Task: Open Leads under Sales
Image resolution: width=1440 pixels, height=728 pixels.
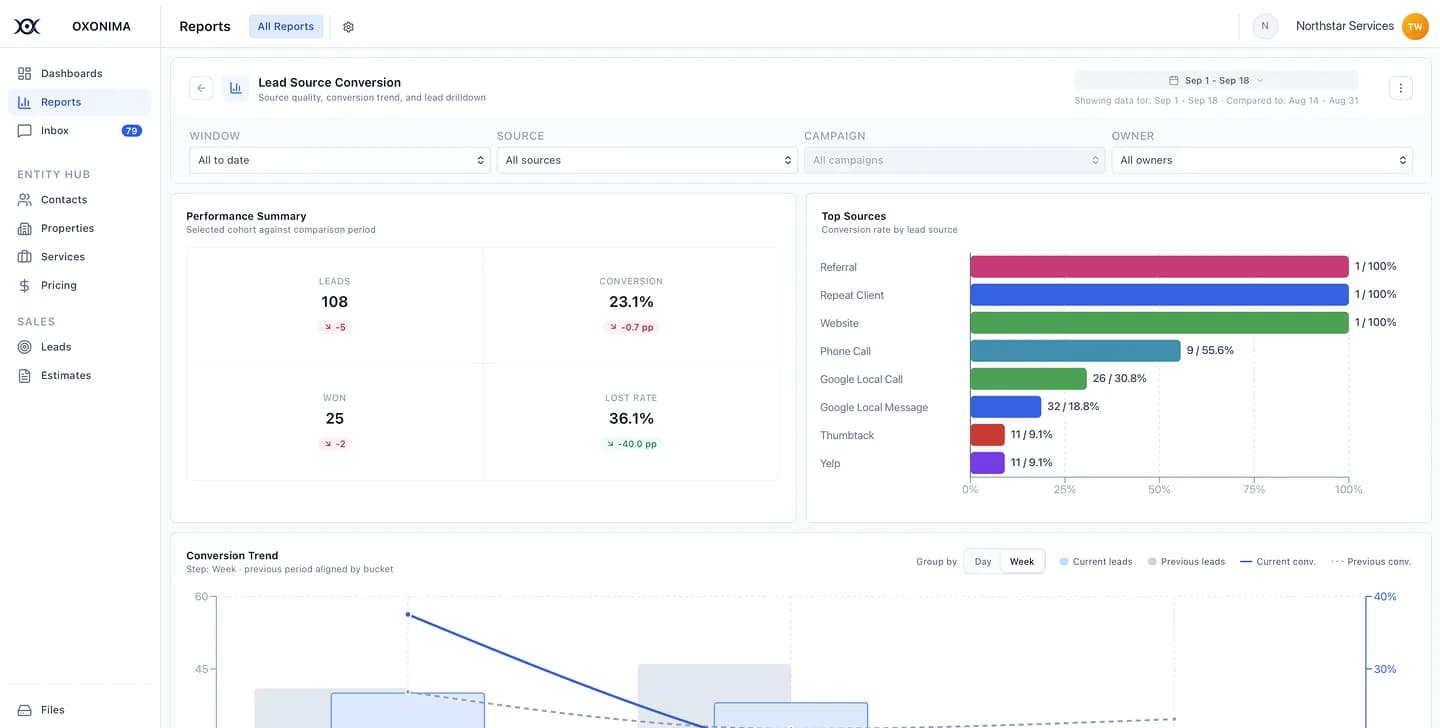Action: (x=80, y=346)
